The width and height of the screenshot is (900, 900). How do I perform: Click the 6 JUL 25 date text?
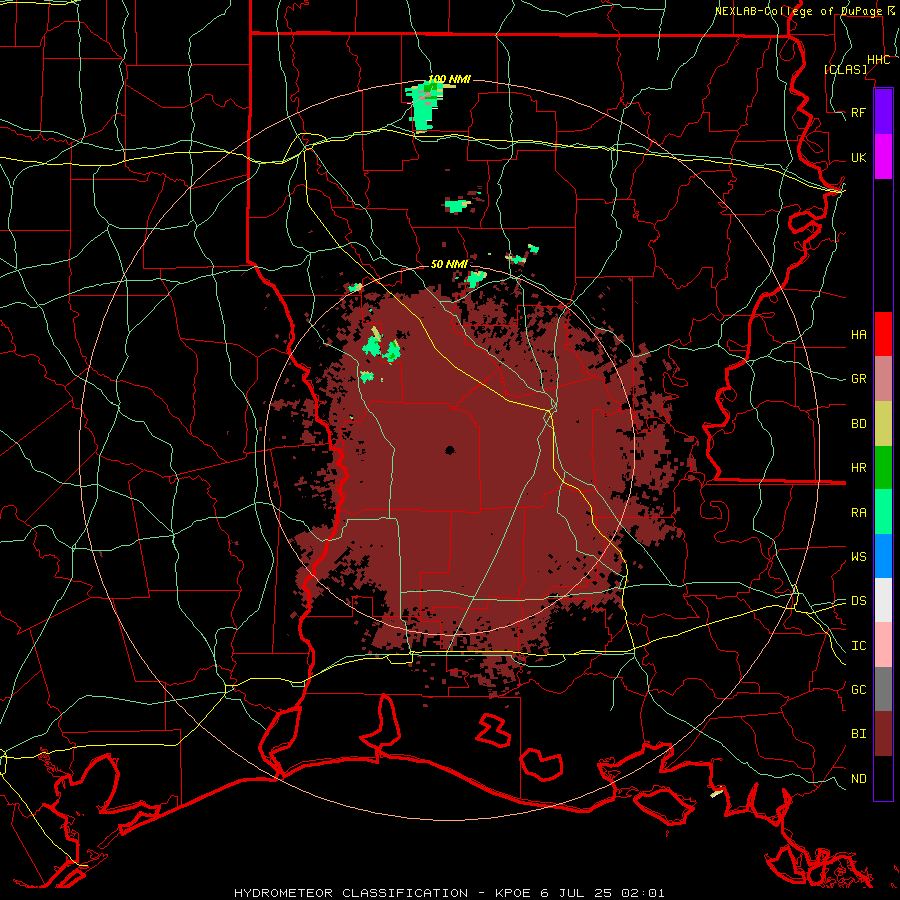tap(577, 893)
